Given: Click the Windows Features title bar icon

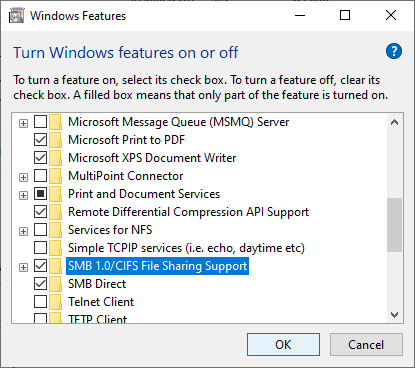Looking at the screenshot, I should [x=16, y=16].
